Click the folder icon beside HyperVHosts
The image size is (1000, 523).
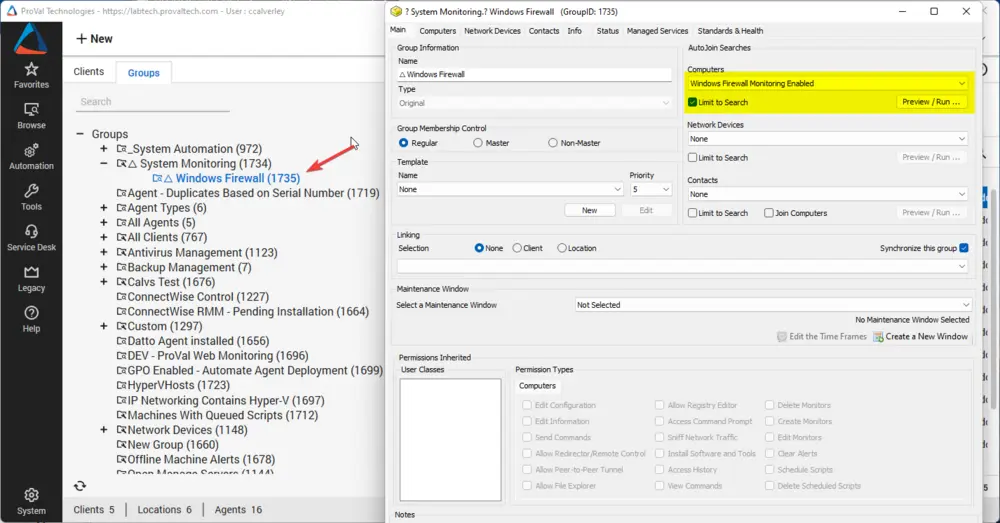click(x=121, y=385)
